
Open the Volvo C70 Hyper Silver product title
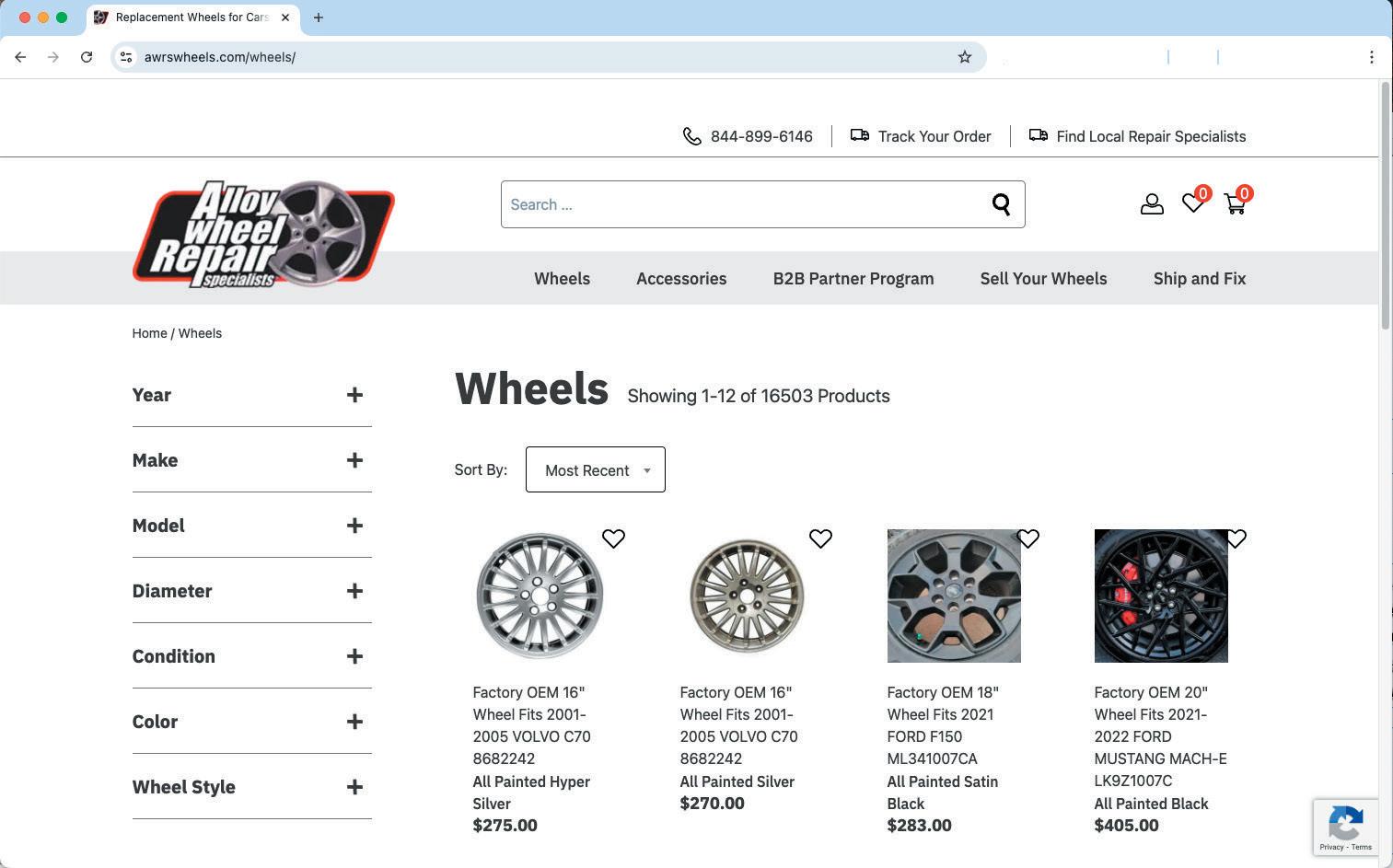point(531,725)
